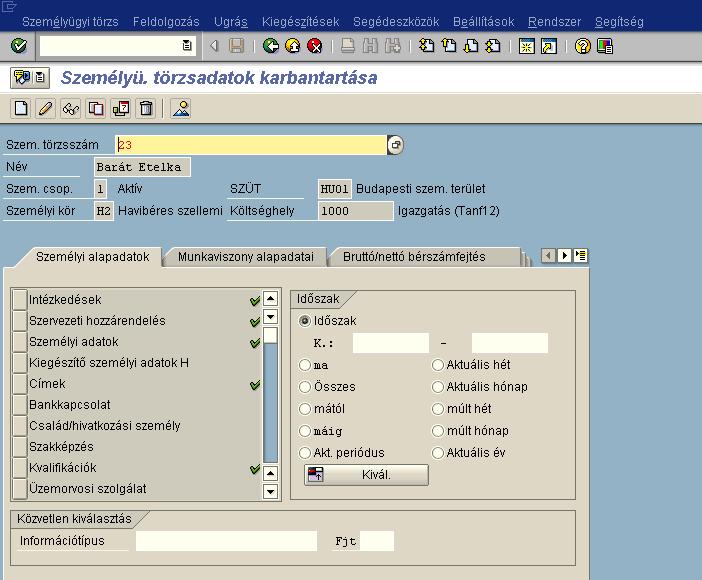Open the tab list menu button
The height and width of the screenshot is (580, 702).
point(581,256)
